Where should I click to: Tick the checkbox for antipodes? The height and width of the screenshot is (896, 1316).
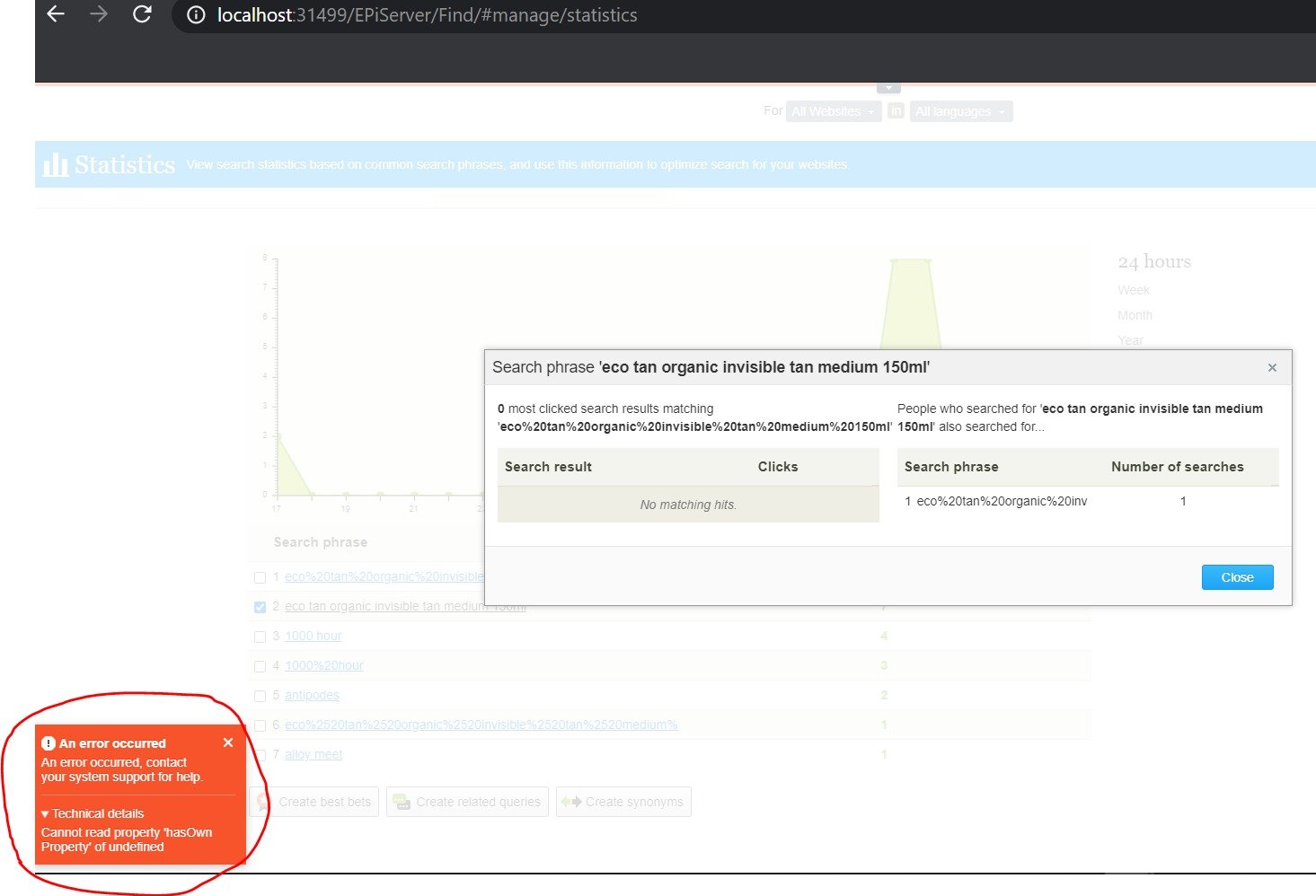tap(261, 696)
